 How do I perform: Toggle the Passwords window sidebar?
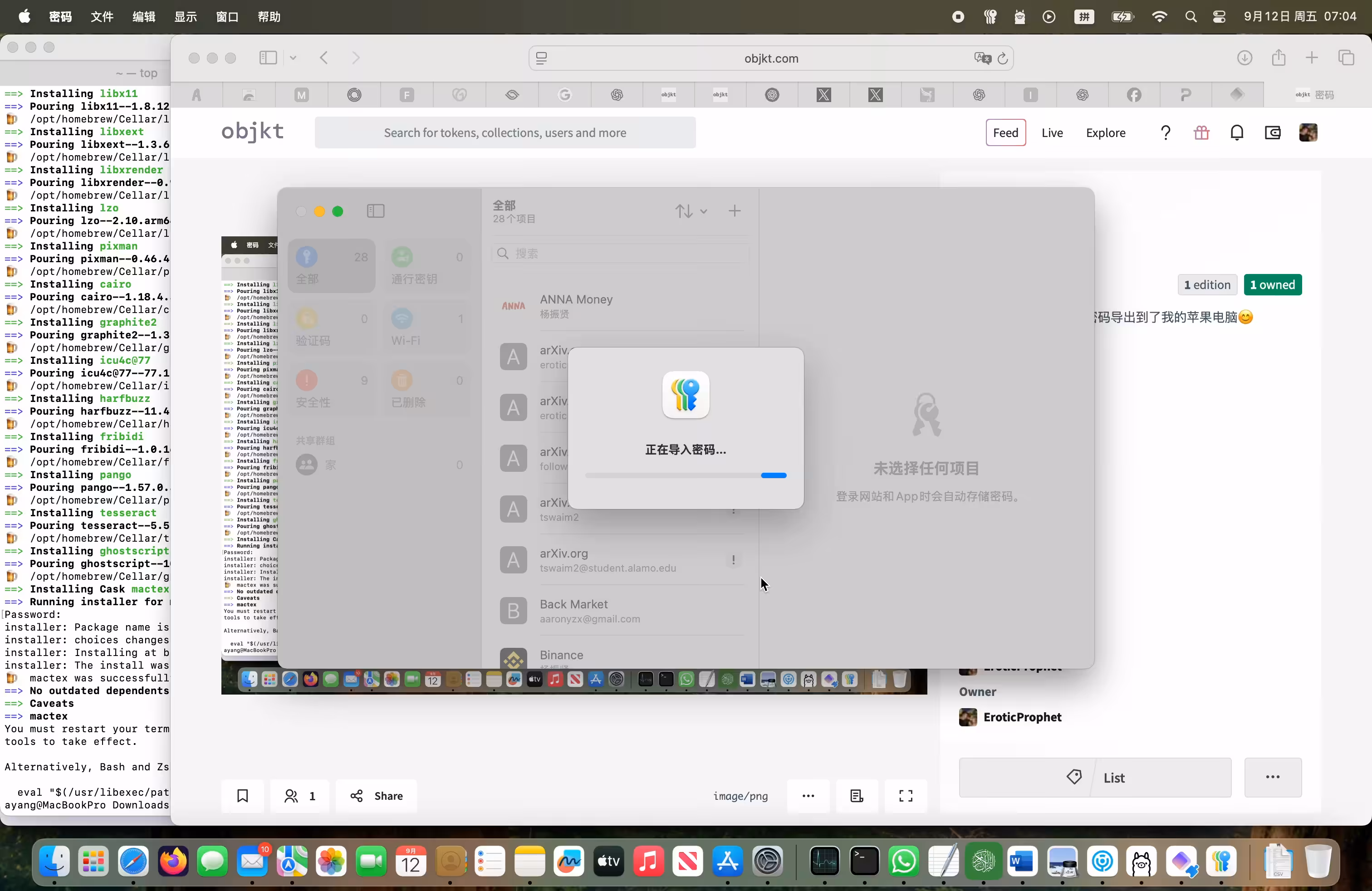[x=376, y=211]
